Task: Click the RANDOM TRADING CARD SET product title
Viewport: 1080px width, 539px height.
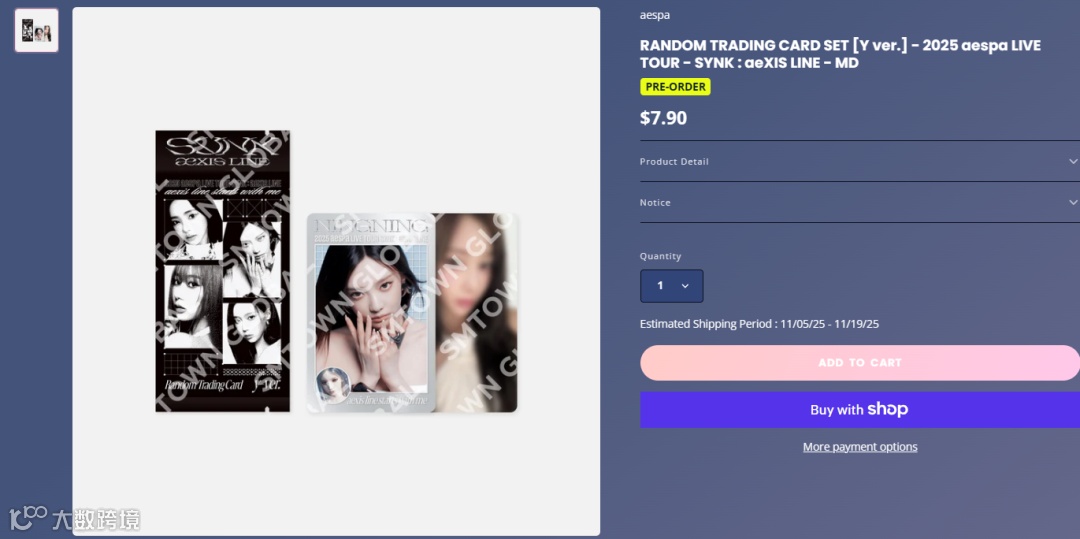Action: pyautogui.click(x=840, y=54)
